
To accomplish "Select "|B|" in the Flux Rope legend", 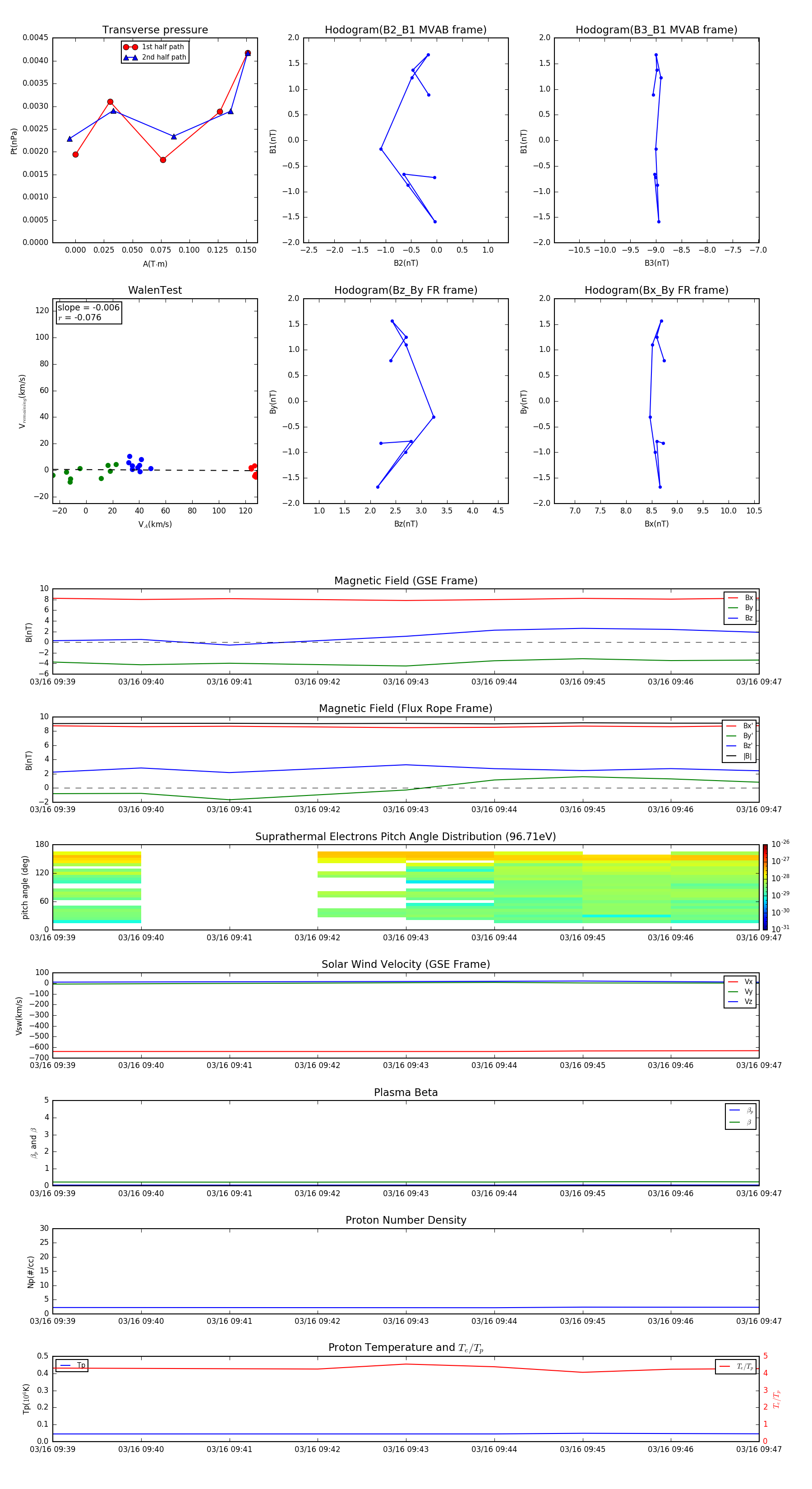I will [740, 756].
